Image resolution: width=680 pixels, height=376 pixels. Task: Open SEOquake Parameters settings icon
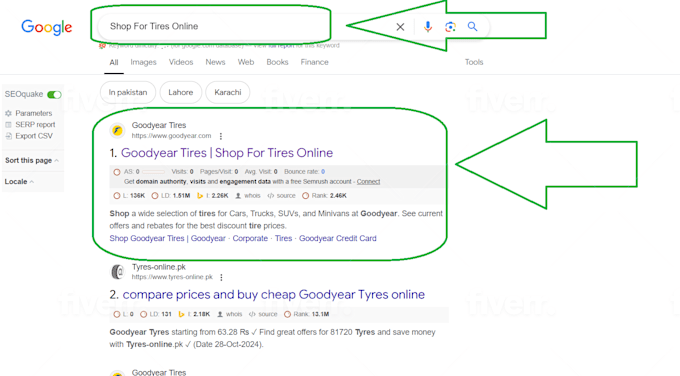click(8, 113)
